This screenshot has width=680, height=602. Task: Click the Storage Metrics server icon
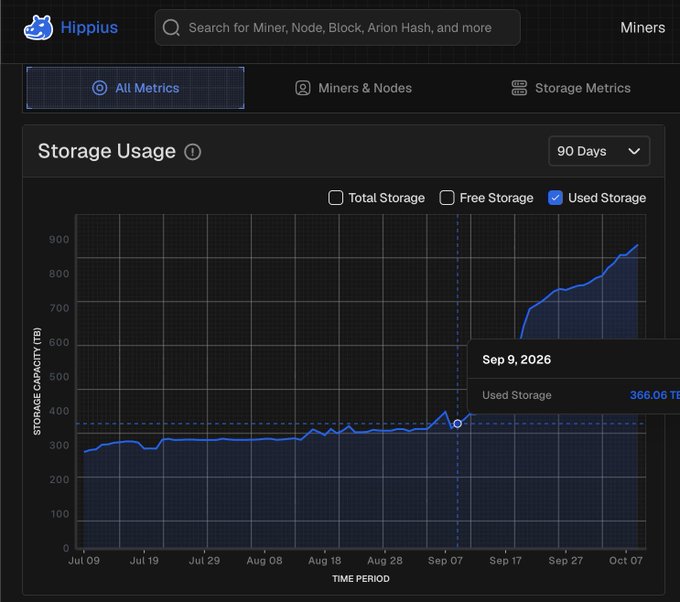pyautogui.click(x=519, y=88)
